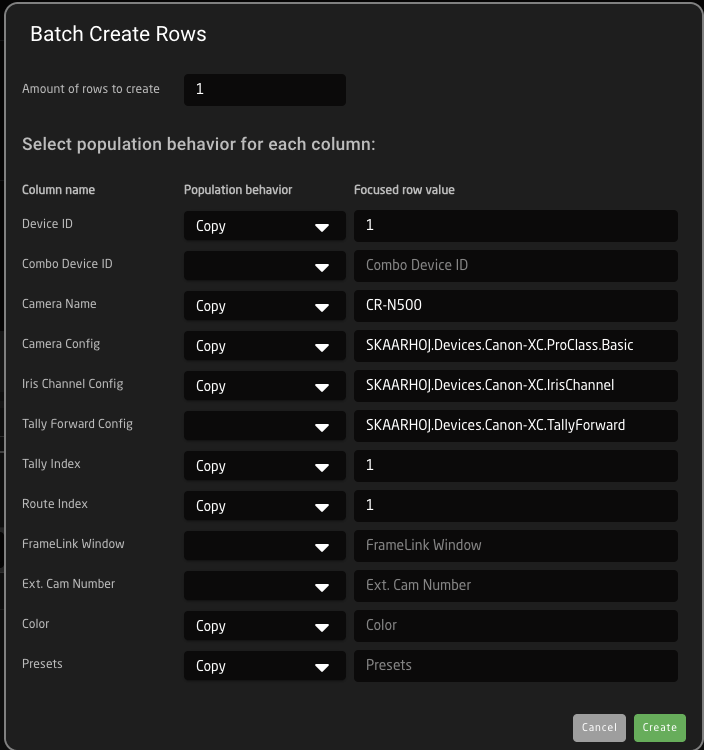Click the 'Color' column label

(x=35, y=624)
